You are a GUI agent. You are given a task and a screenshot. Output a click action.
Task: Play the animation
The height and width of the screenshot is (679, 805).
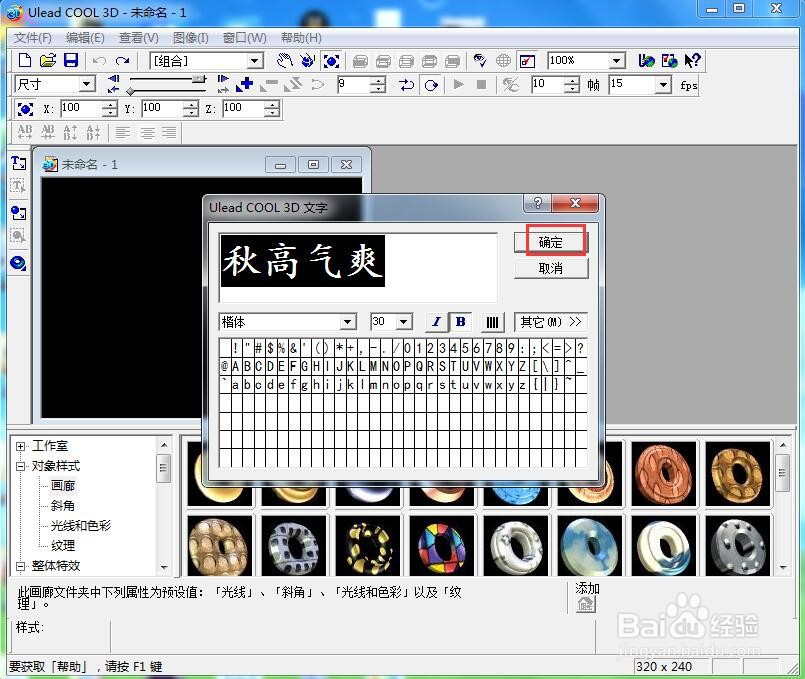[458, 84]
